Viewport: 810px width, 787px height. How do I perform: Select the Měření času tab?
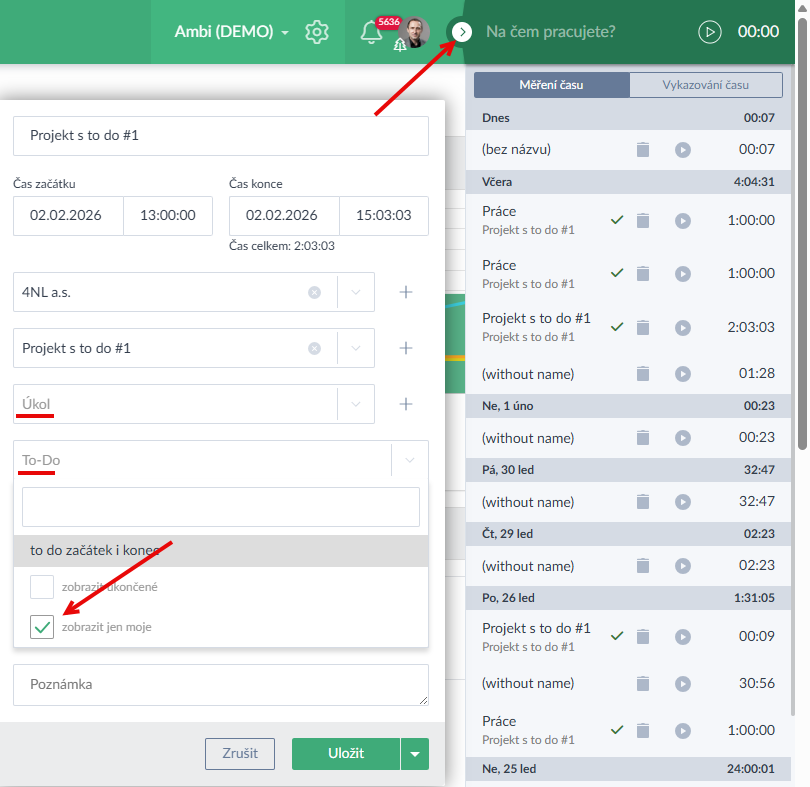click(551, 85)
